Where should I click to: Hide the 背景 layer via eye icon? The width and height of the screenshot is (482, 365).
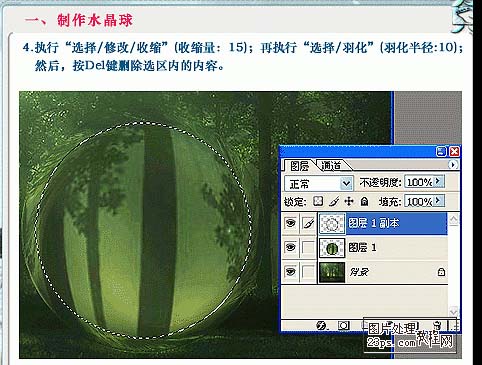click(291, 272)
